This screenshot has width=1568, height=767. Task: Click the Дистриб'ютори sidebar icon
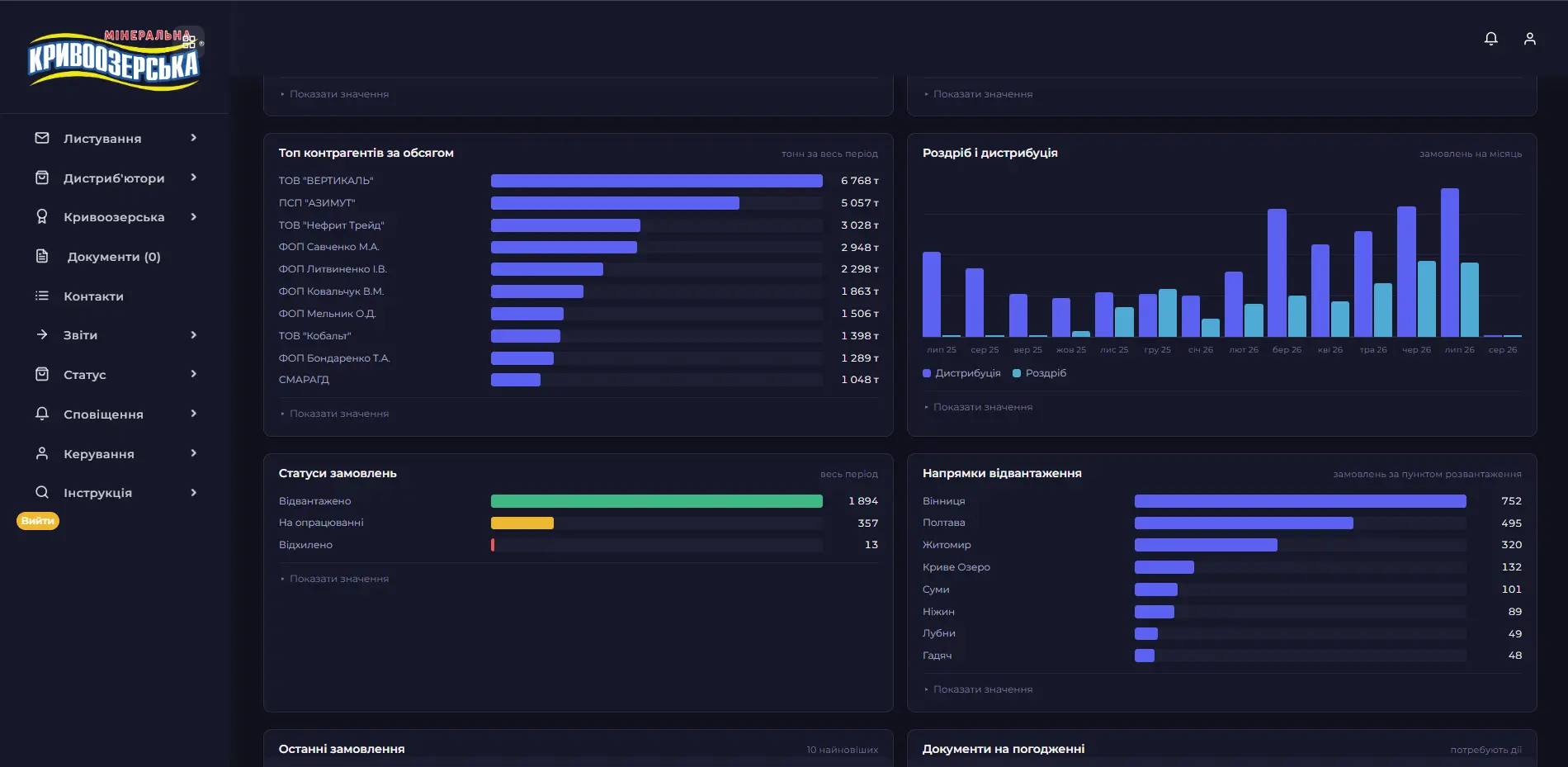[42, 178]
